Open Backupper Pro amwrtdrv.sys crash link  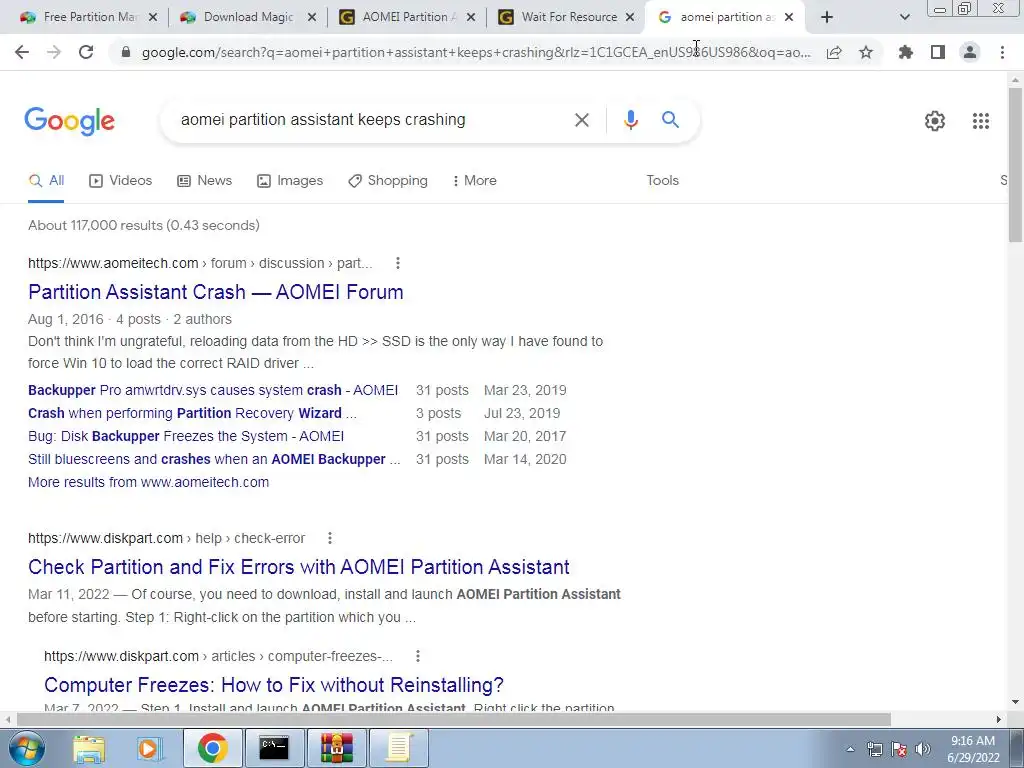pyautogui.click(x=213, y=391)
